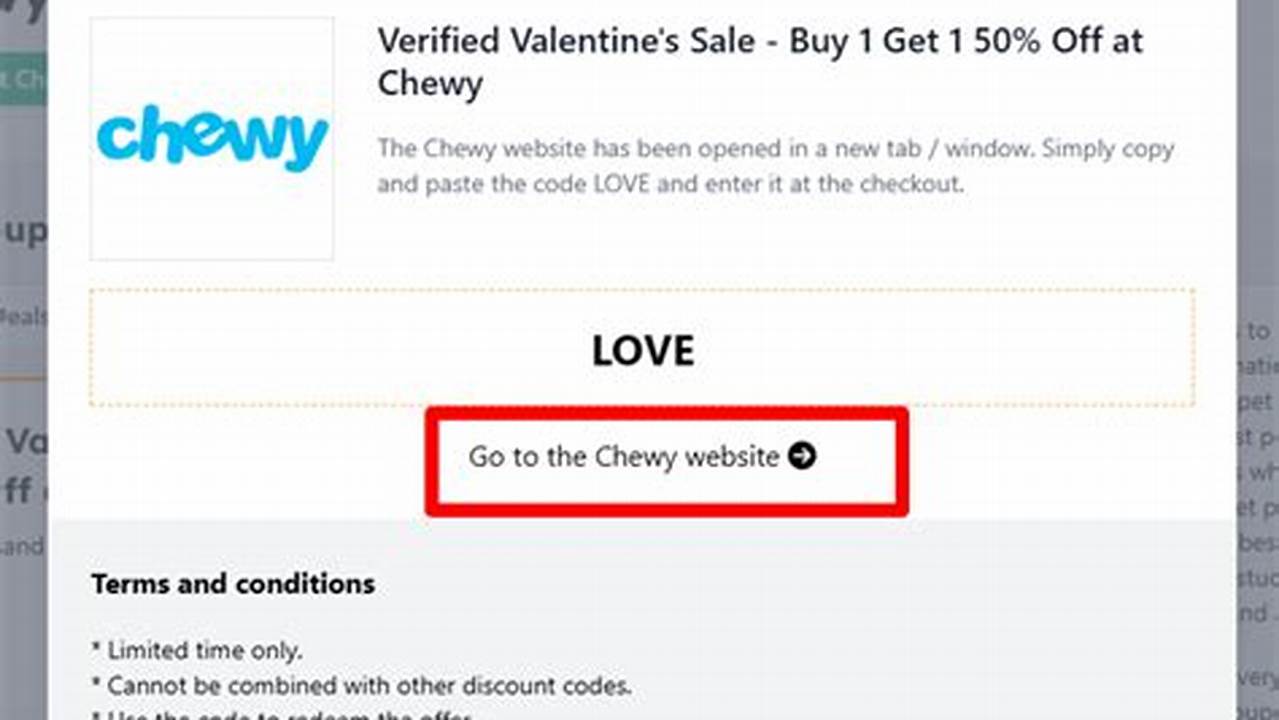Click the "Terms and conditions" heading

[x=233, y=583]
